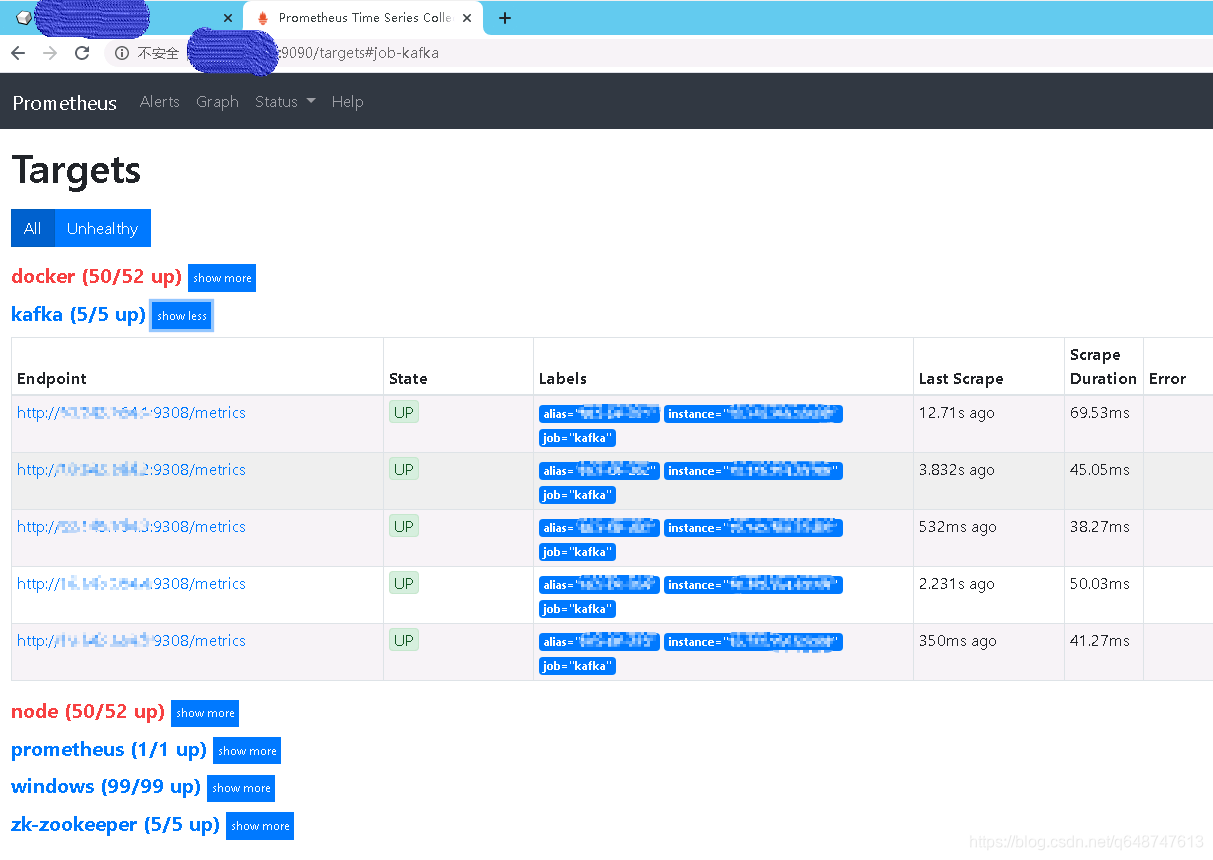The width and height of the screenshot is (1213, 860).
Task: Open the Alerts menu item
Action: tap(160, 102)
